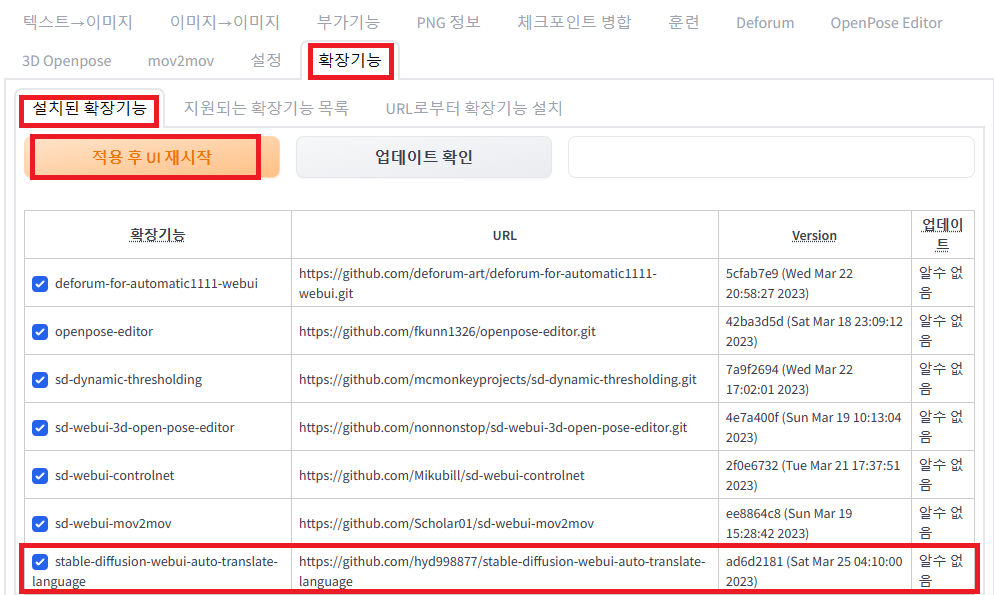Click version 2f0e6732 cell
994x595 pixels.
(813, 476)
